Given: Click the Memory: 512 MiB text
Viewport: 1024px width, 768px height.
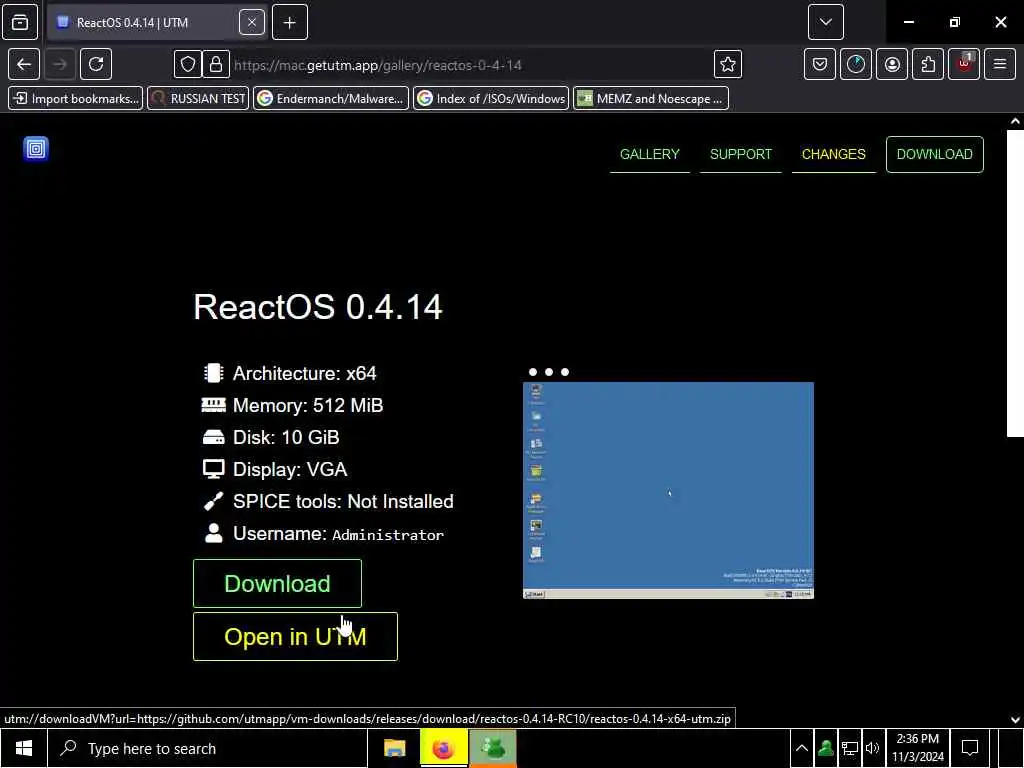Looking at the screenshot, I should [308, 406].
